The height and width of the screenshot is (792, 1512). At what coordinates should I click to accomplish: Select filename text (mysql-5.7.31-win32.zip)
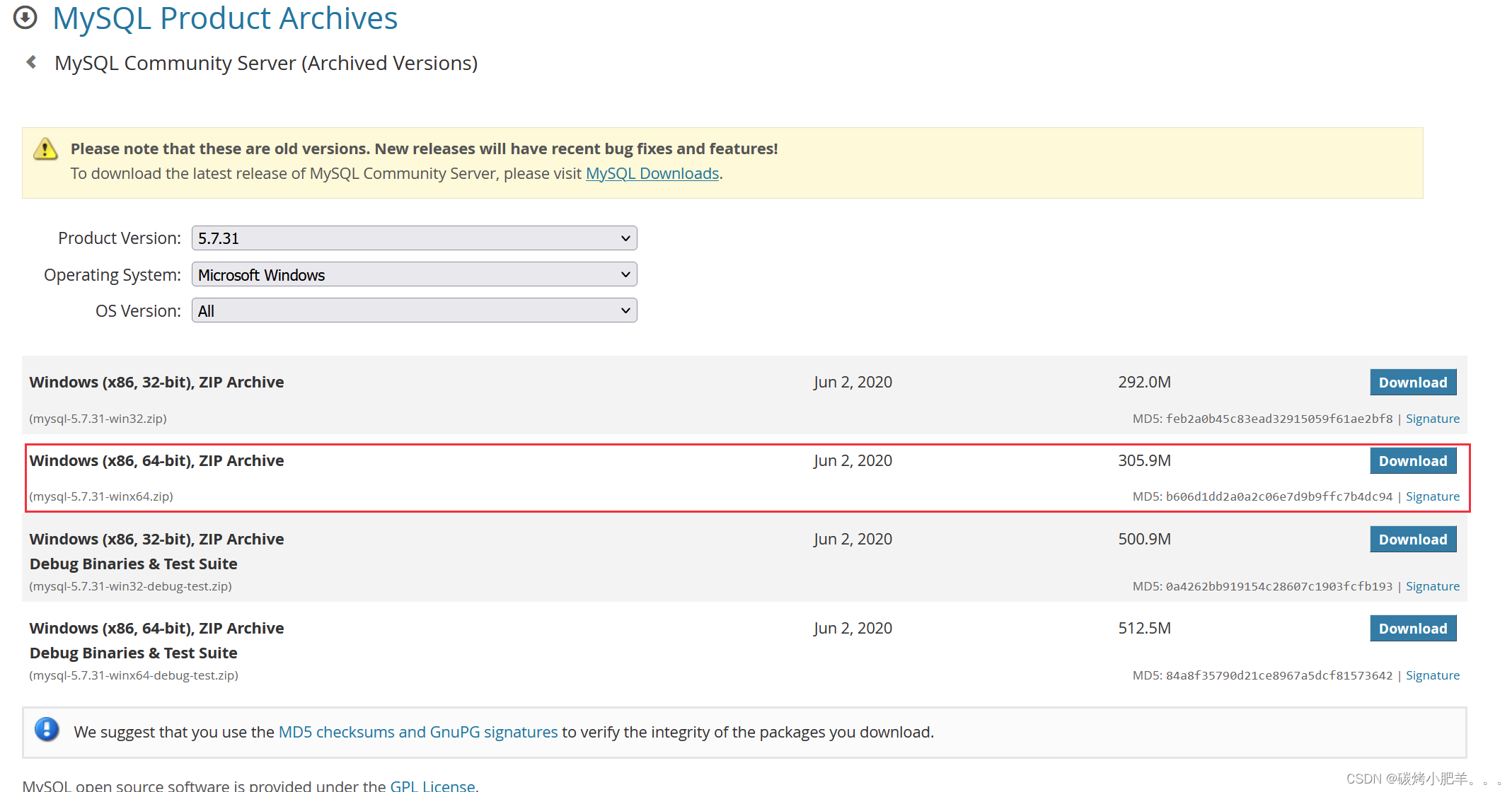click(98, 419)
